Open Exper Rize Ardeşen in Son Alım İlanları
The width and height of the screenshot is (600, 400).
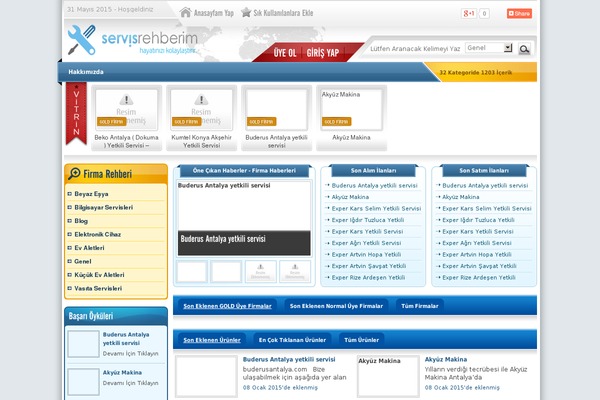[x=368, y=278]
